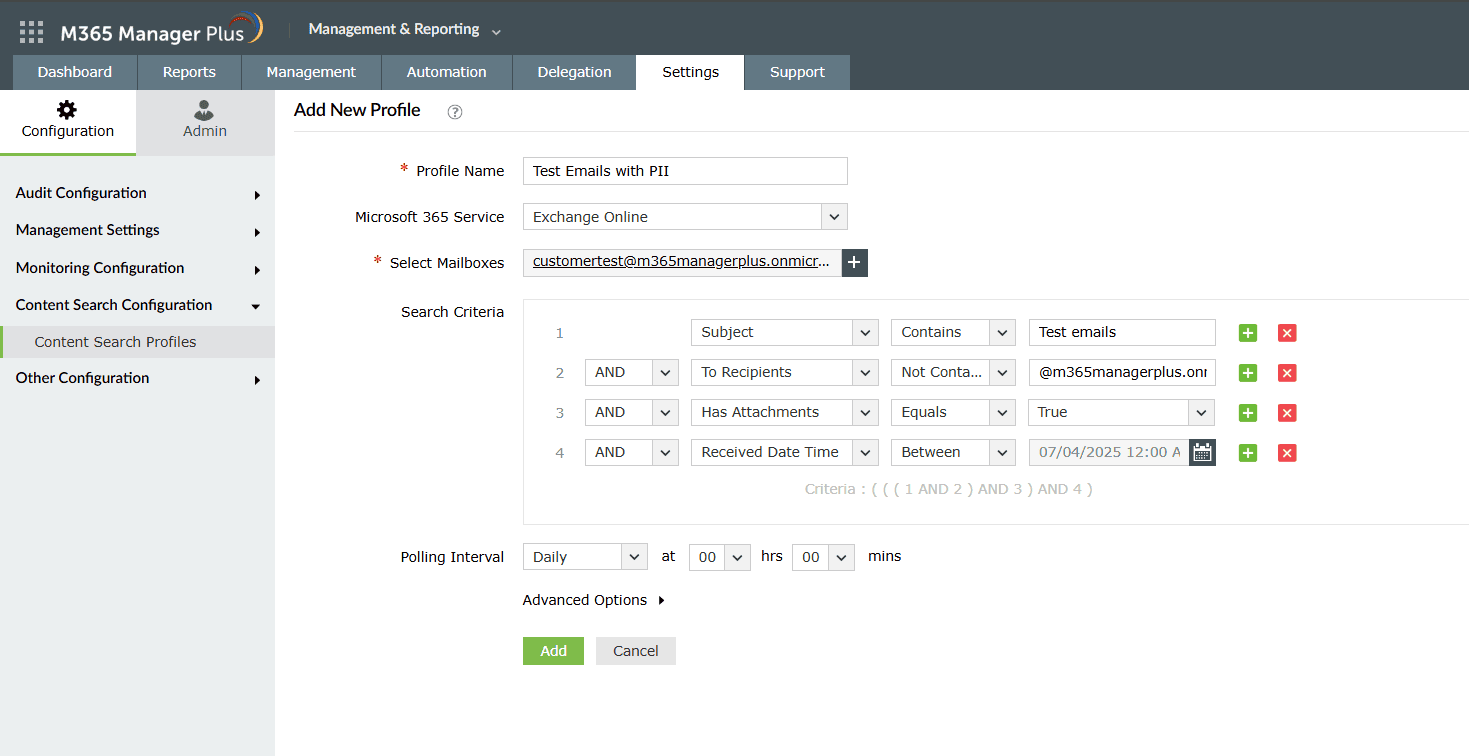Add a criterion after the Subject row
This screenshot has width=1469, height=756.
point(1247,333)
